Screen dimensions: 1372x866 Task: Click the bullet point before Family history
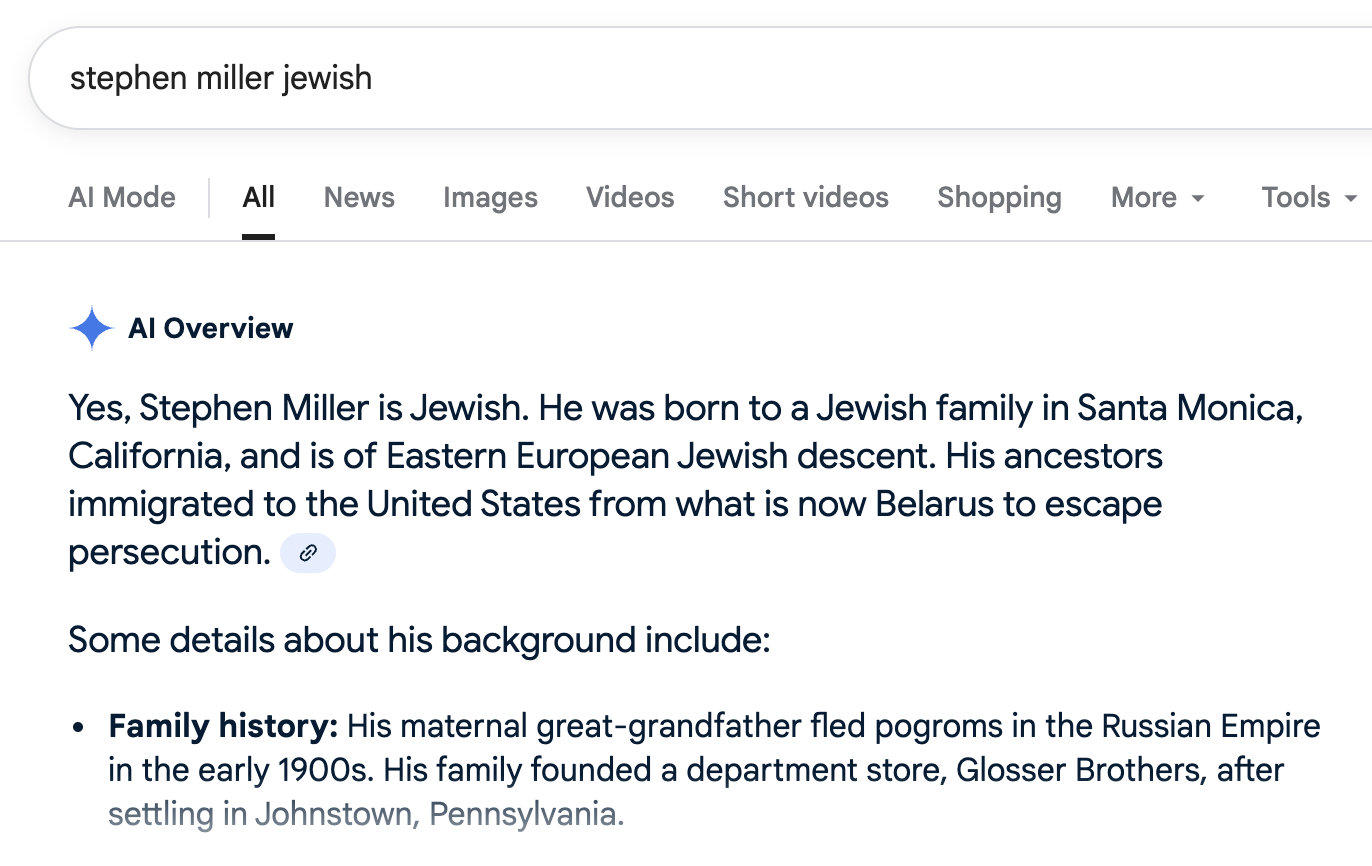(x=79, y=727)
